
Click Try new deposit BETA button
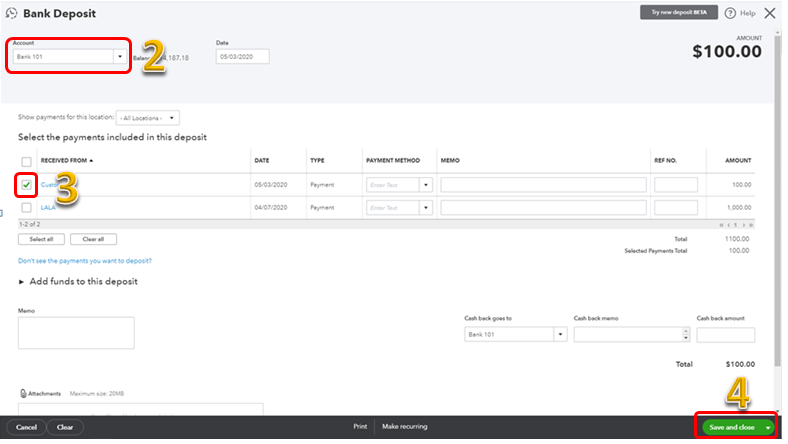pos(679,13)
